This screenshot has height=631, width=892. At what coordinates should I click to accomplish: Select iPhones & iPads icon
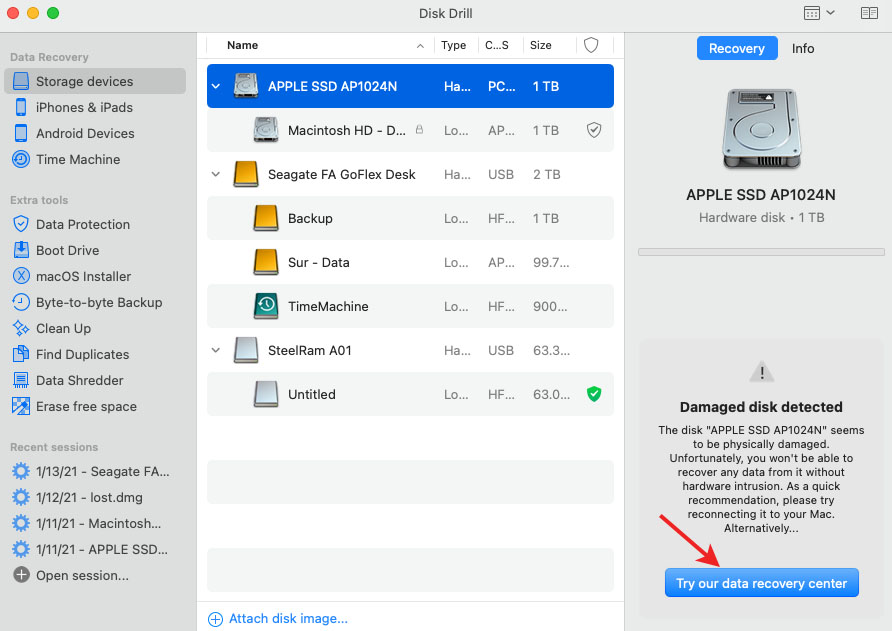(x=21, y=107)
